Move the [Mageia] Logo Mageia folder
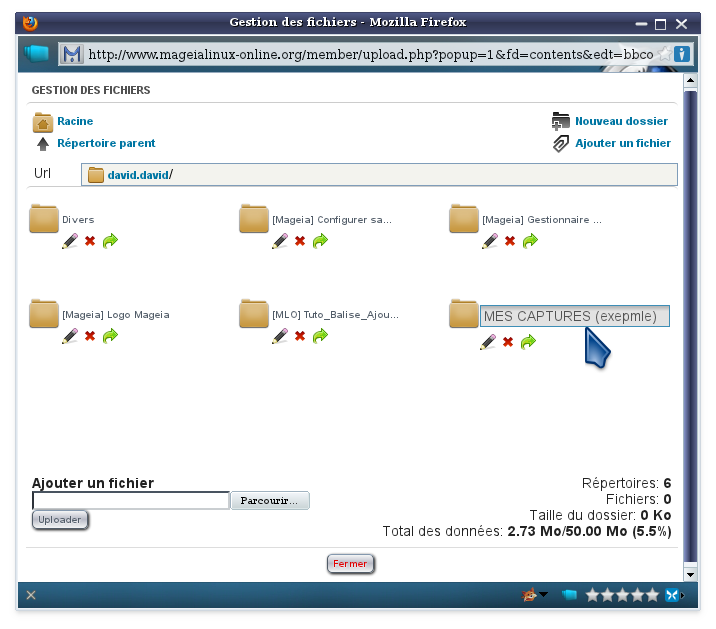The height and width of the screenshot is (629, 716). (x=110, y=336)
